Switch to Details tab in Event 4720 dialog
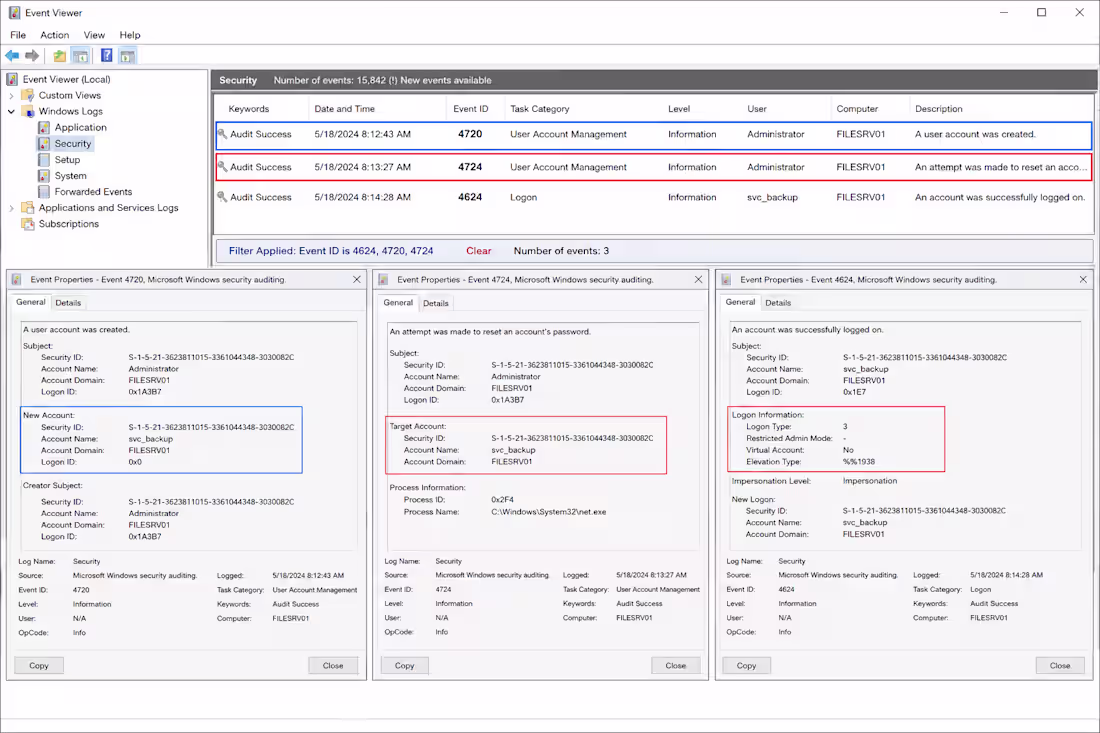 point(68,303)
